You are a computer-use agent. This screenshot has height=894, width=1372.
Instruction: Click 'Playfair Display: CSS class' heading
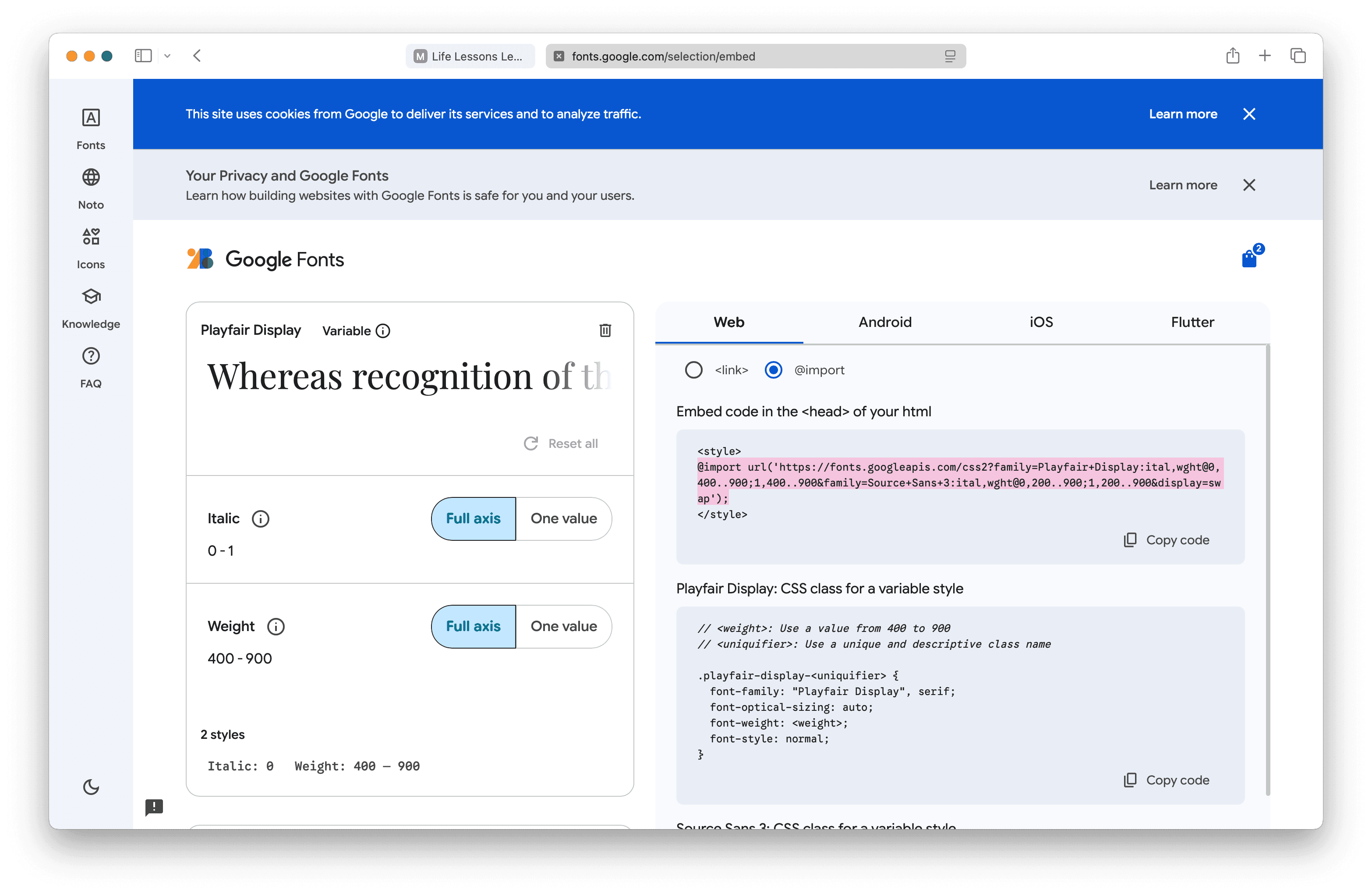pyautogui.click(x=819, y=589)
